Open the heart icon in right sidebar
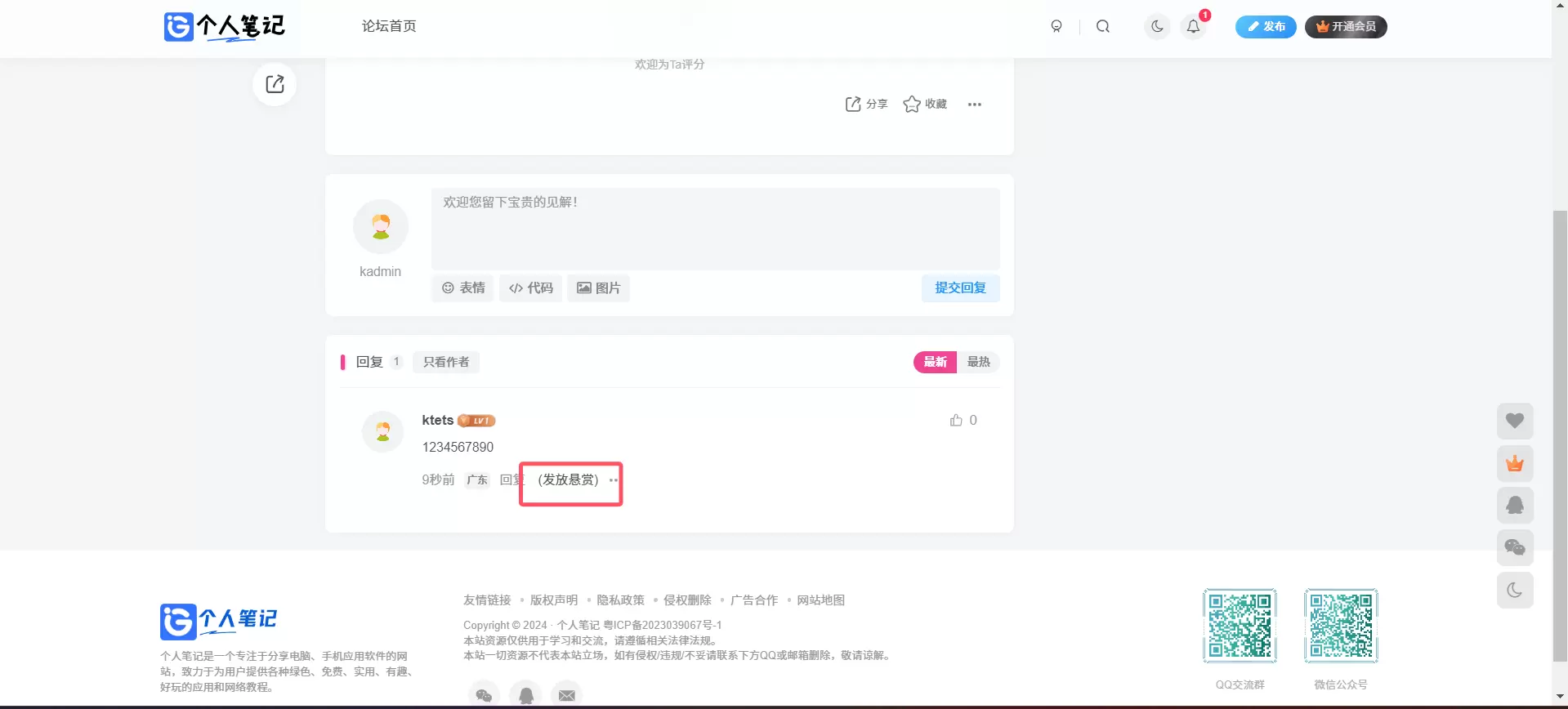This screenshot has width=1568, height=709. tap(1515, 421)
